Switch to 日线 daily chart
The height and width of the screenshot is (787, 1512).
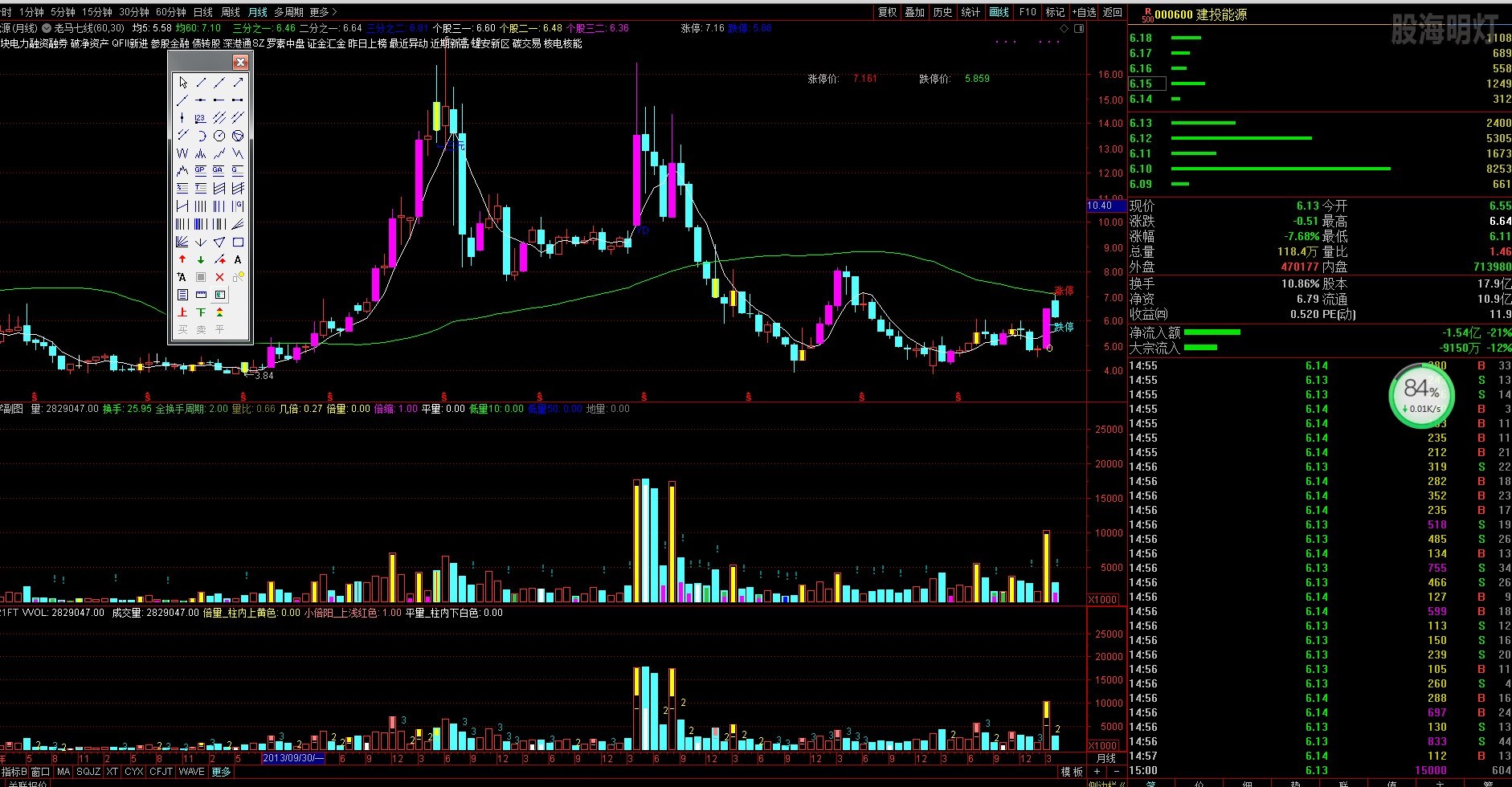203,12
